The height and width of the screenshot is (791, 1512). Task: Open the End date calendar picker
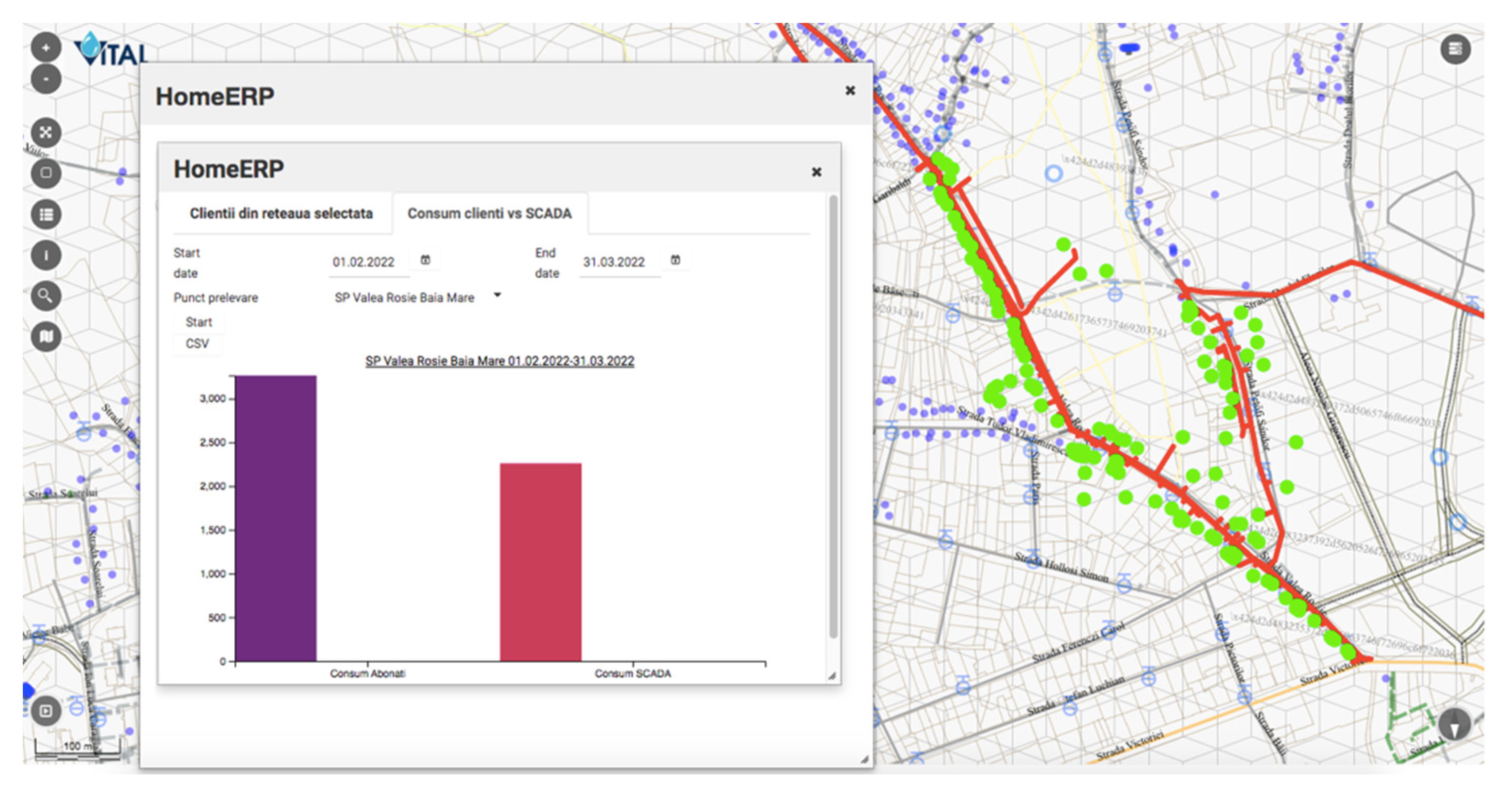click(676, 260)
